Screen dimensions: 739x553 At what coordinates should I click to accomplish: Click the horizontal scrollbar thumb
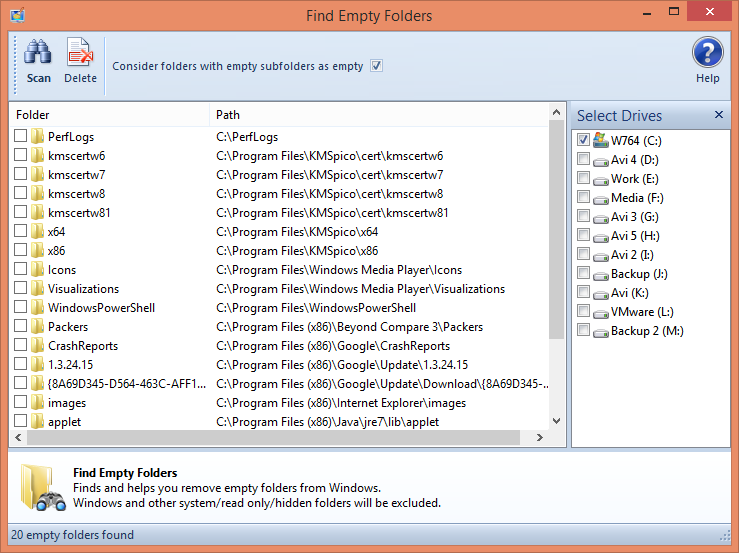273,437
